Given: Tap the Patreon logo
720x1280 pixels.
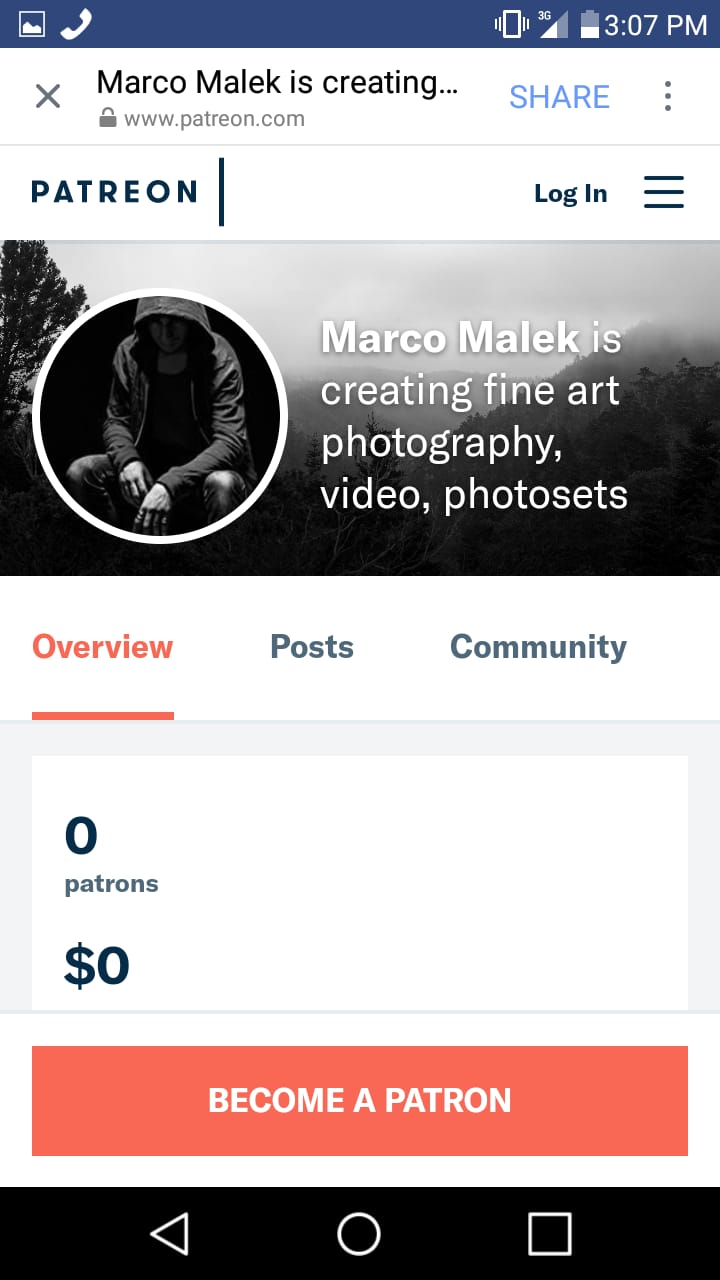Looking at the screenshot, I should pyautogui.click(x=114, y=192).
